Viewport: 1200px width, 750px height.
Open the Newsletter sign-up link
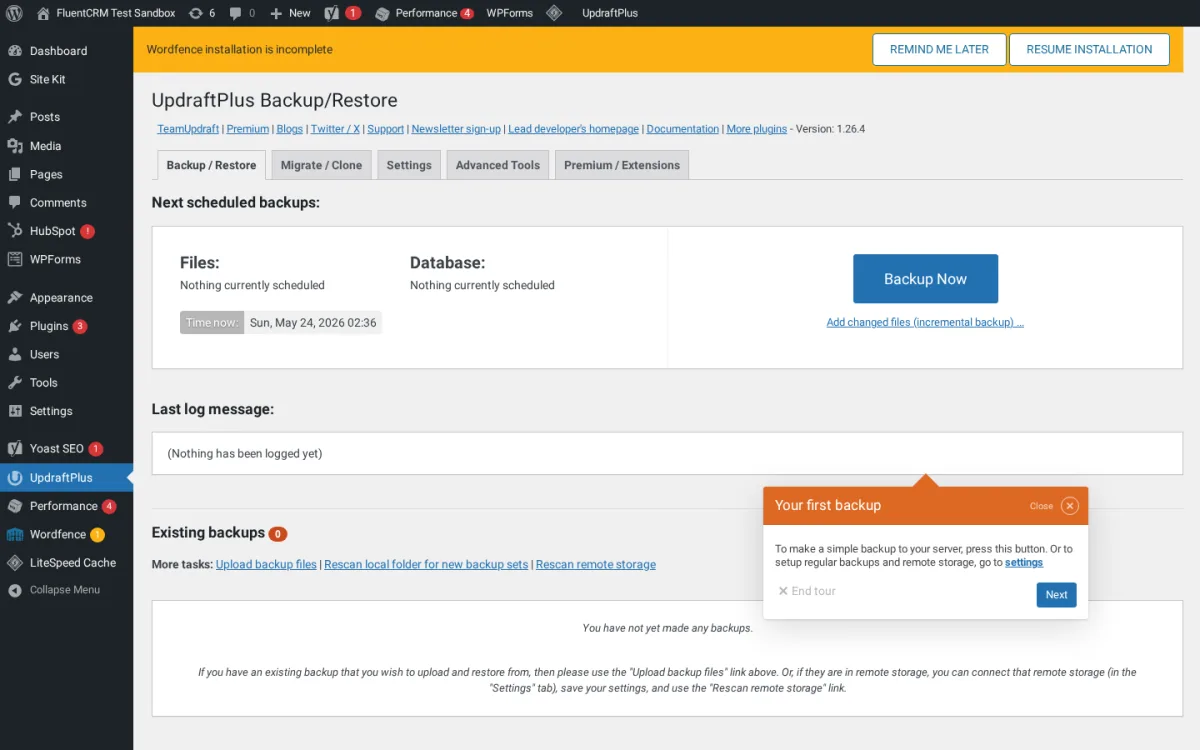pos(456,129)
